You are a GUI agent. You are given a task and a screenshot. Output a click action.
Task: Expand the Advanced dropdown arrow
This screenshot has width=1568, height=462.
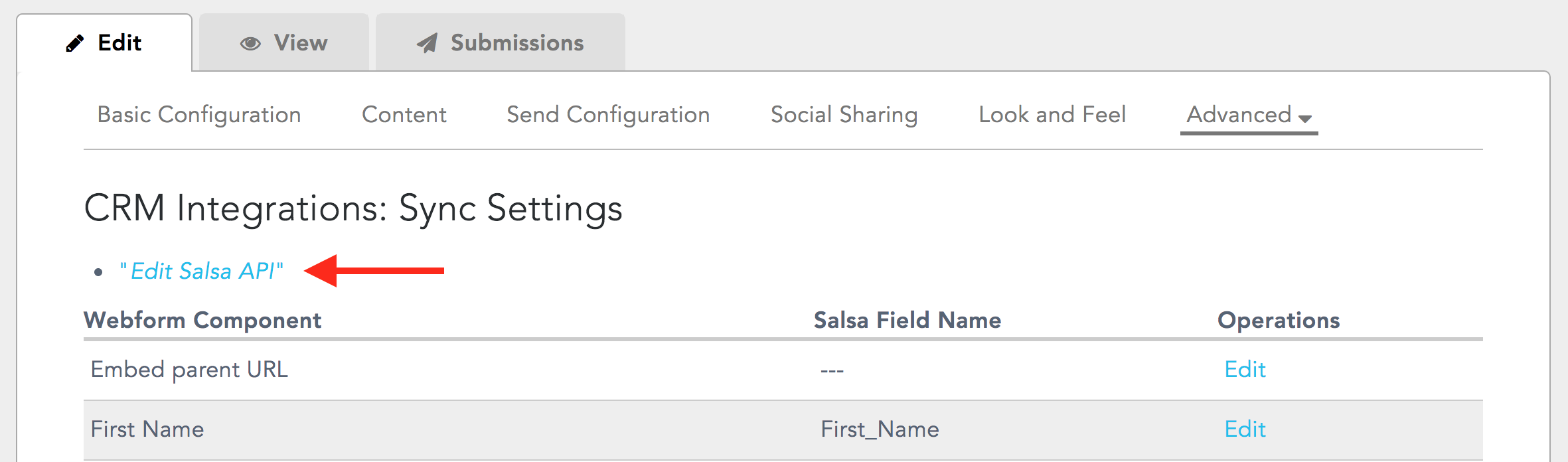(x=1305, y=118)
